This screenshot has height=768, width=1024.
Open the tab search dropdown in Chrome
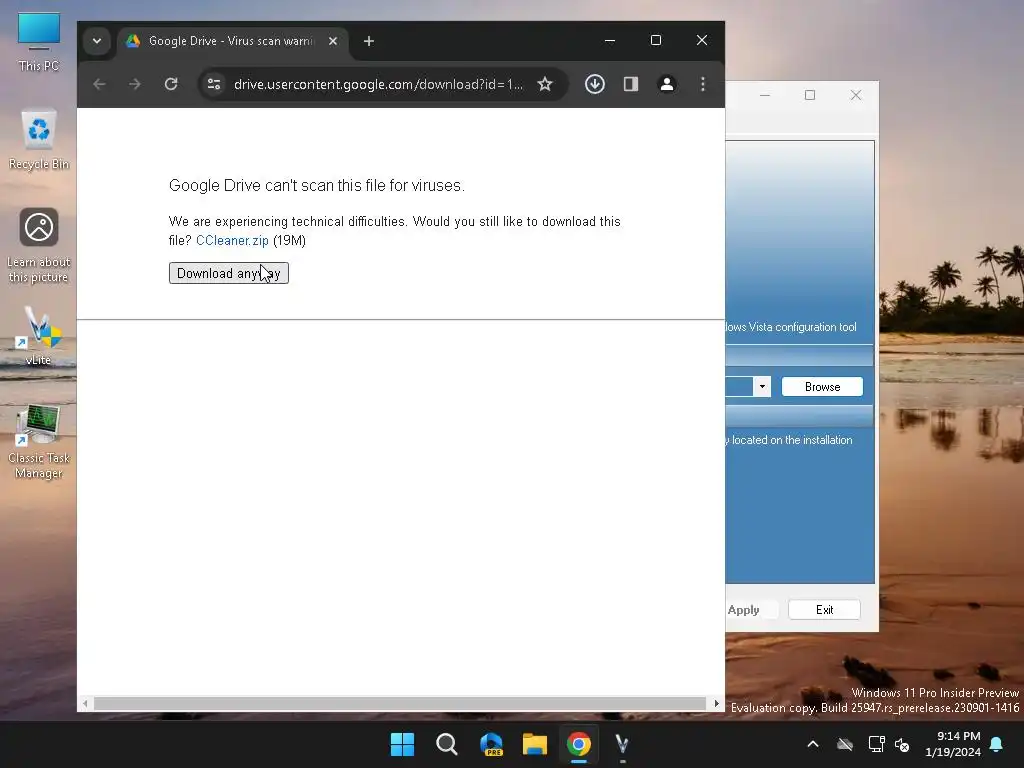click(97, 41)
